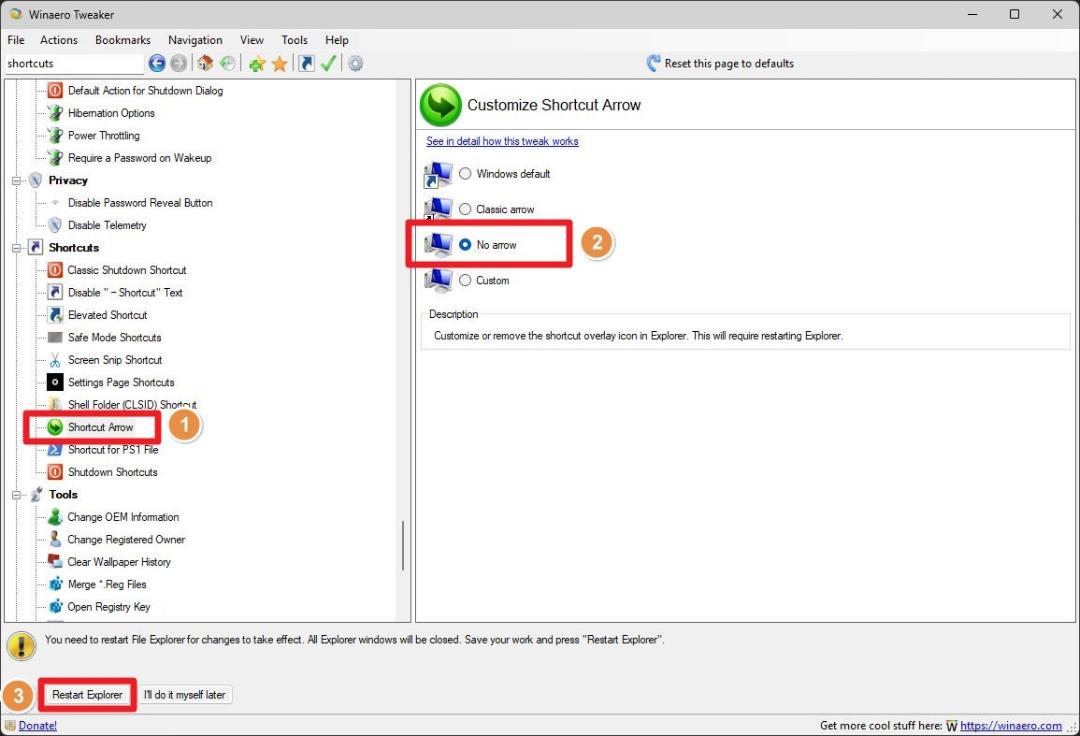Click the Classic Shutdown Shortcut icon
Image resolution: width=1080 pixels, height=736 pixels.
(x=55, y=270)
